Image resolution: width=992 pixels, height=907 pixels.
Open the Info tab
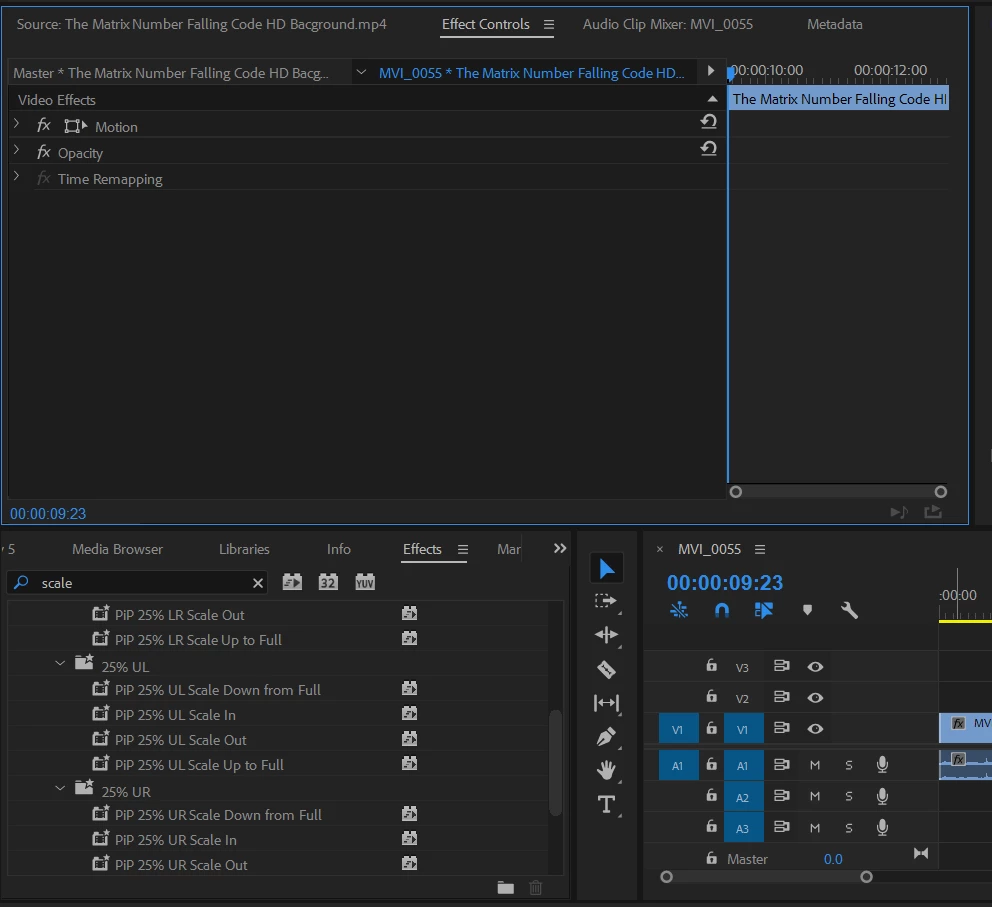pyautogui.click(x=338, y=550)
